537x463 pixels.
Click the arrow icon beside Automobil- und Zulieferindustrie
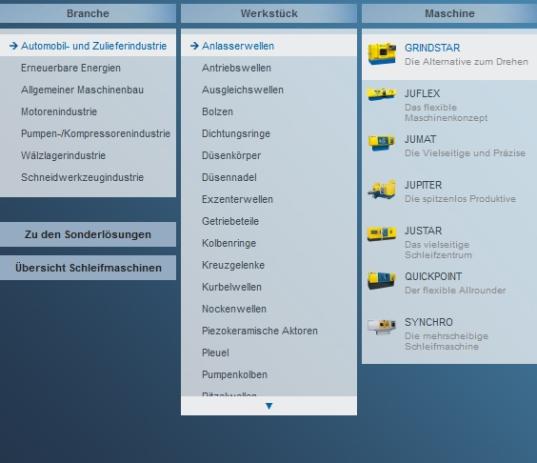13,46
